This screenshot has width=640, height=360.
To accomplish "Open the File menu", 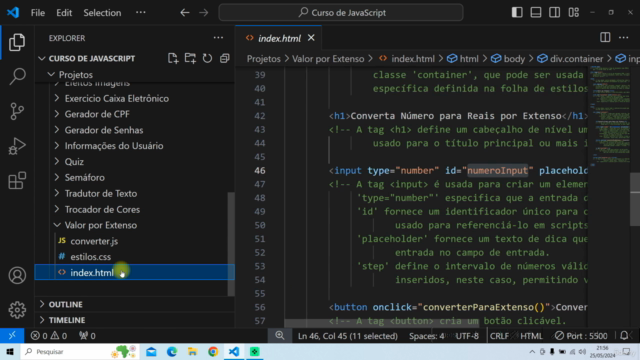I will tap(38, 13).
